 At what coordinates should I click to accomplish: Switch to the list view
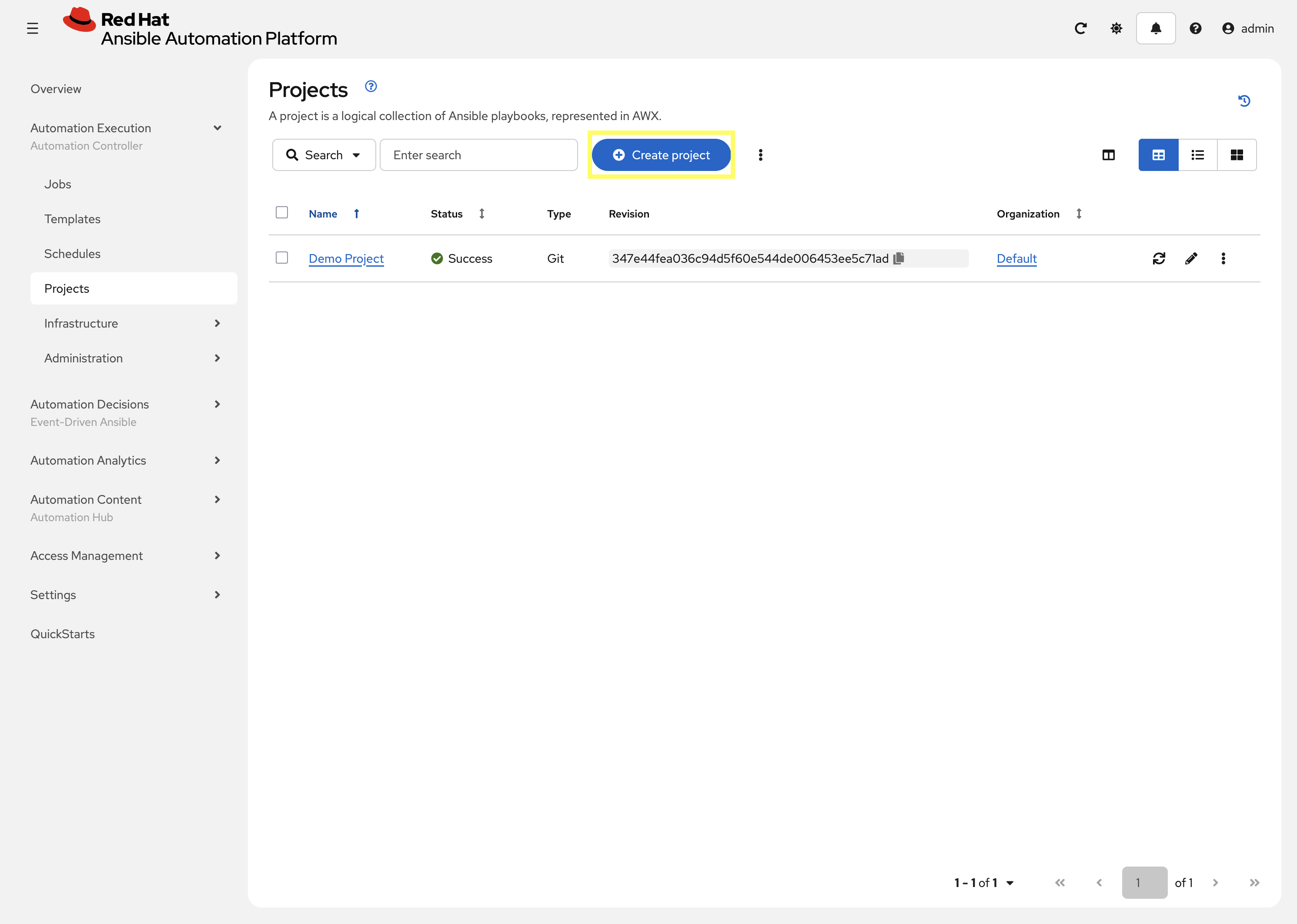click(1197, 155)
